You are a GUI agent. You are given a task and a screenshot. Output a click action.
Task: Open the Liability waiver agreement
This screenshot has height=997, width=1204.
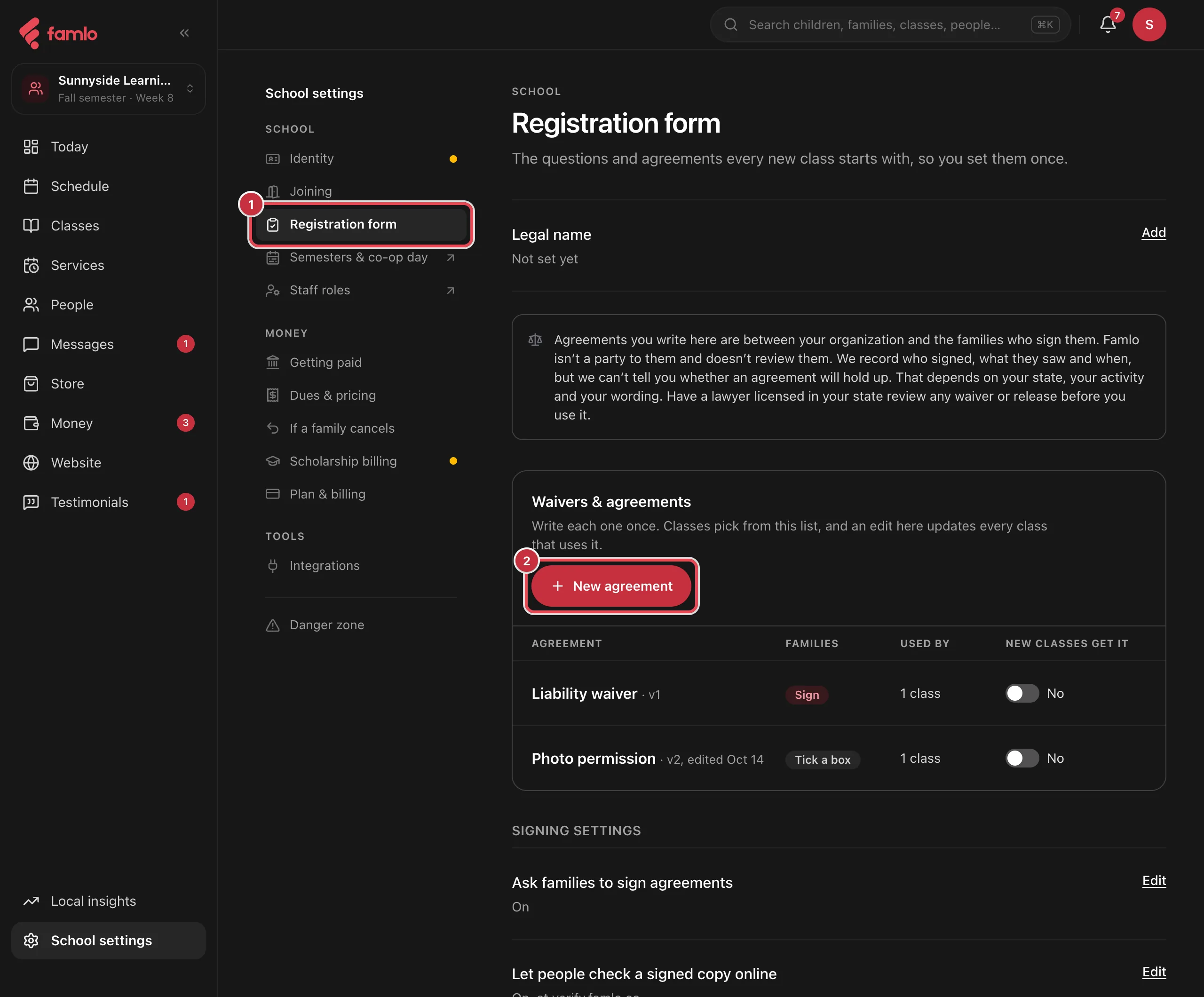(x=584, y=694)
